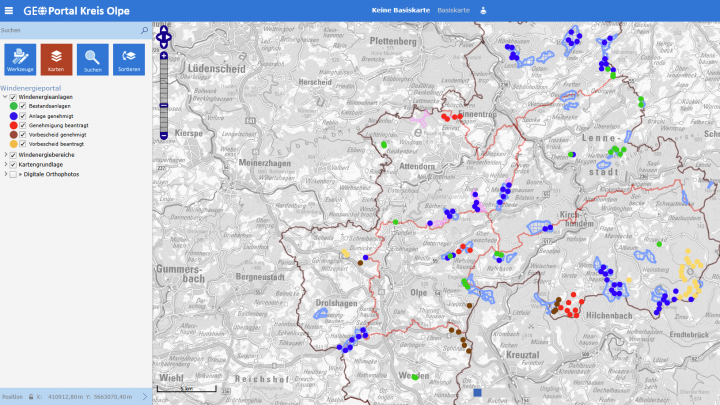Pan the map east with the right arrow
Viewport: 720px width, 405px height.
(x=169, y=37)
